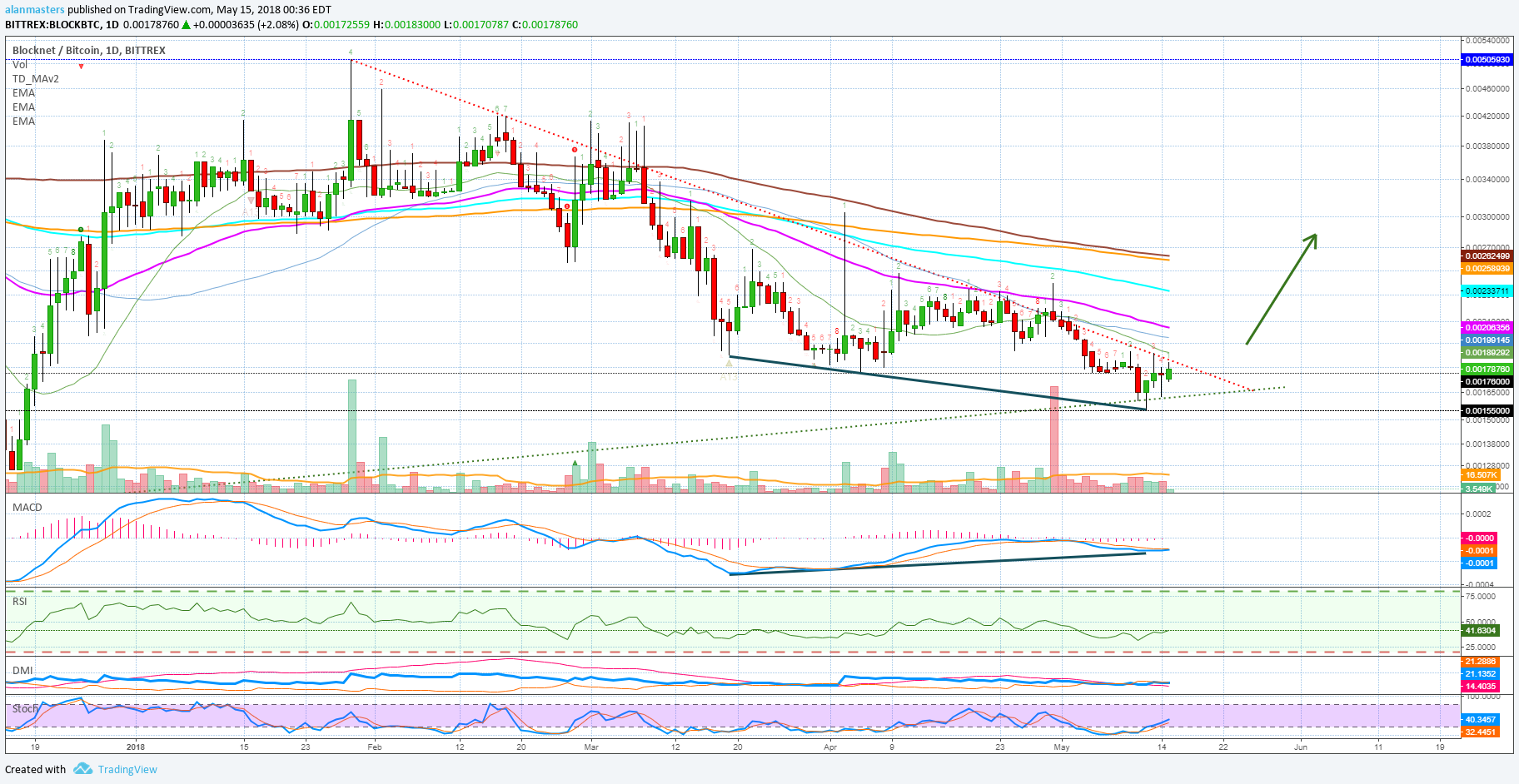Click the TD_MAv2 indicator label
Screen dimensions: 1519x784
(36, 78)
